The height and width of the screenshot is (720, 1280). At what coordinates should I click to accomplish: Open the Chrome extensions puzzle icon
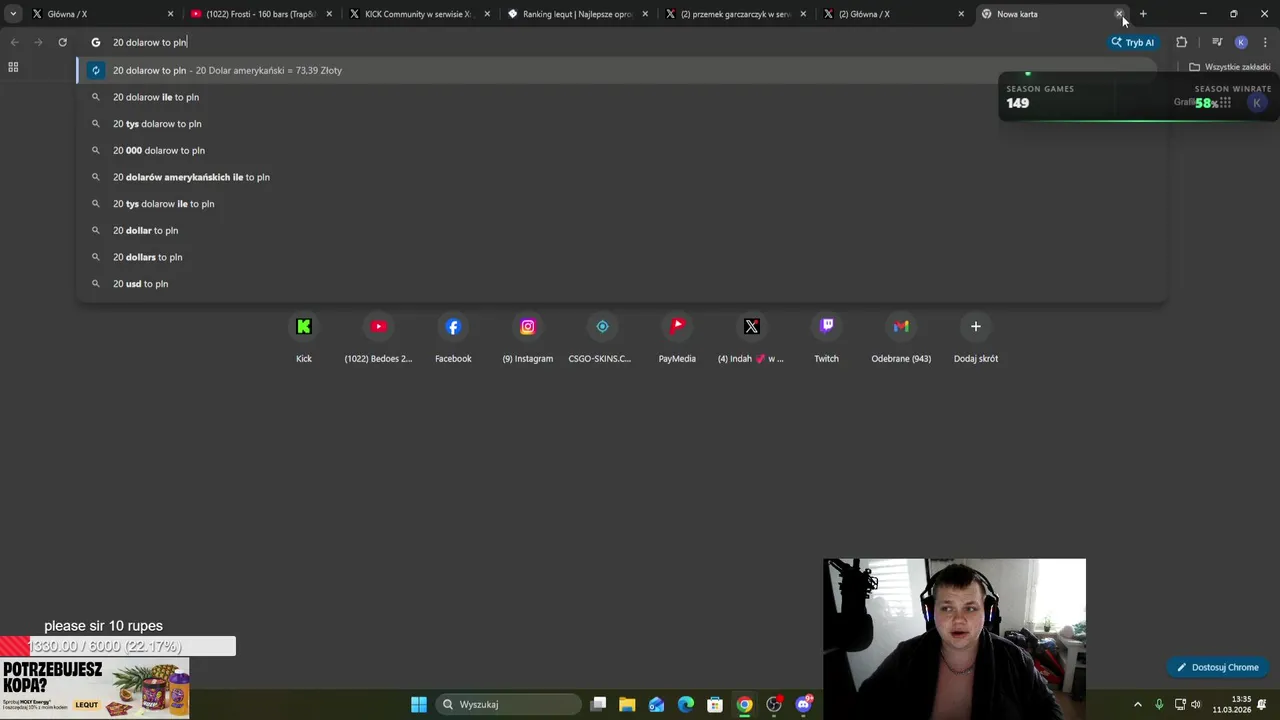coord(1182,42)
